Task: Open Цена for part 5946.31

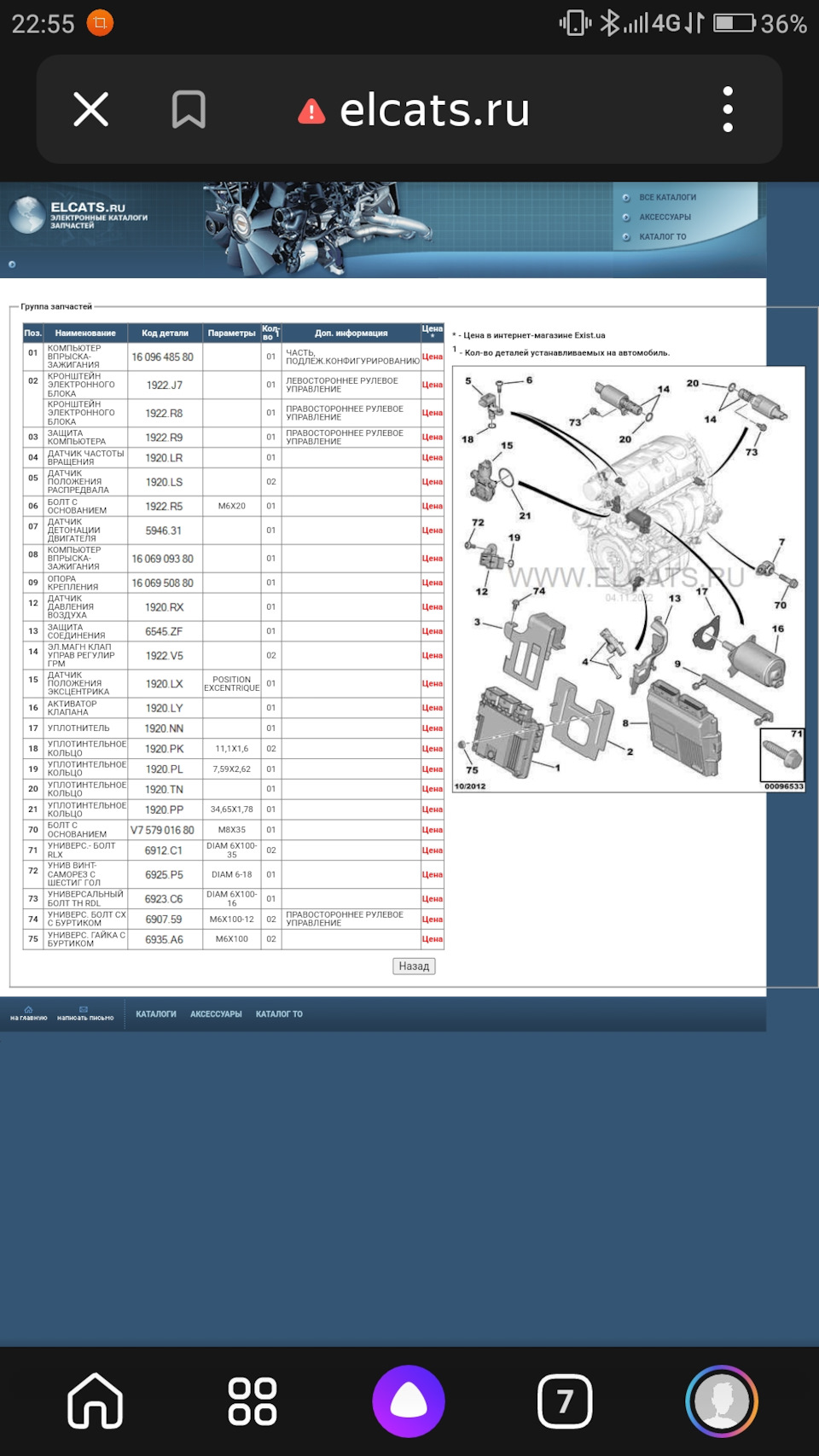Action: pos(433,531)
